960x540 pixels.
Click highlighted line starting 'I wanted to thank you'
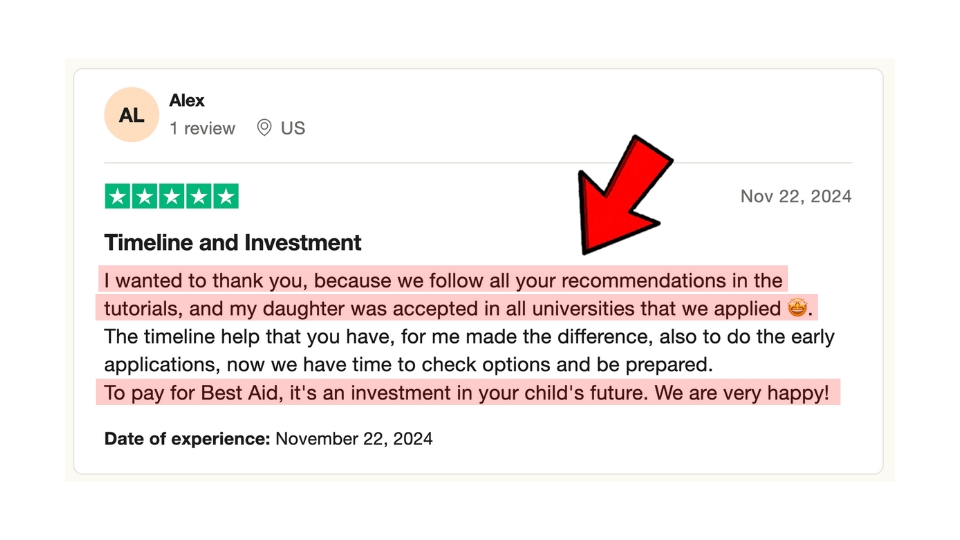point(443,280)
